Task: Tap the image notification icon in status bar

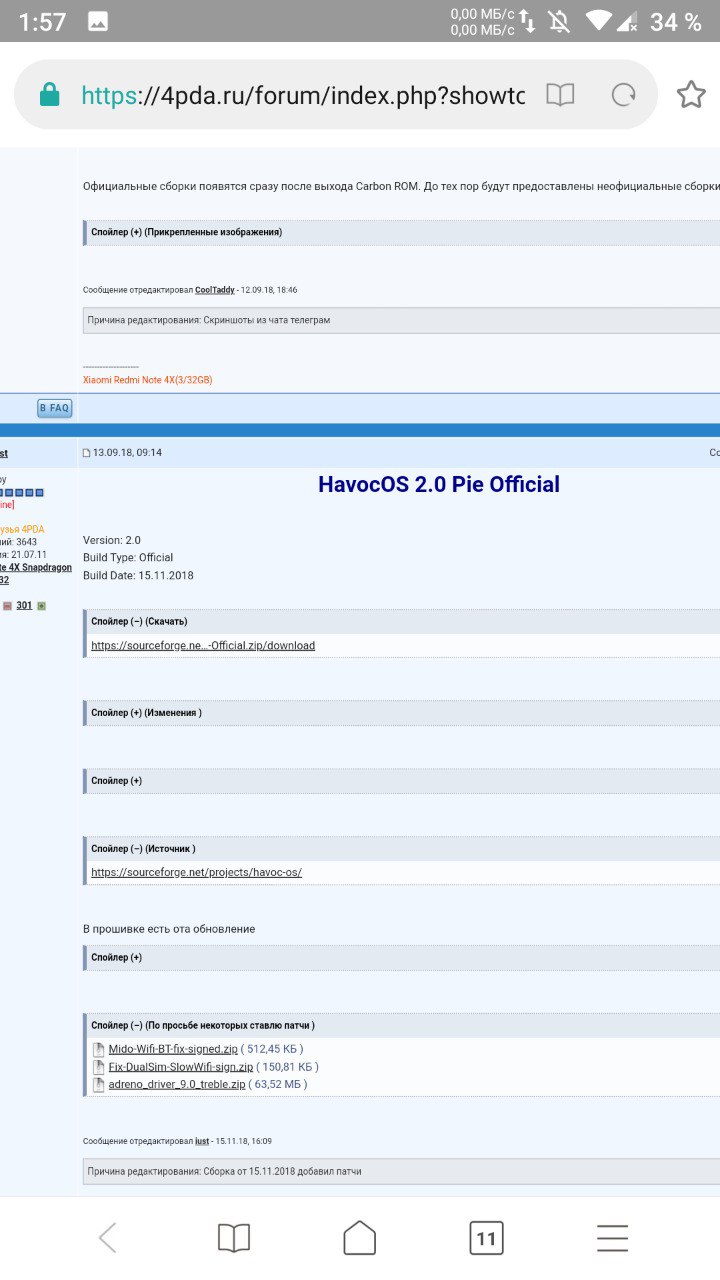Action: point(98,21)
